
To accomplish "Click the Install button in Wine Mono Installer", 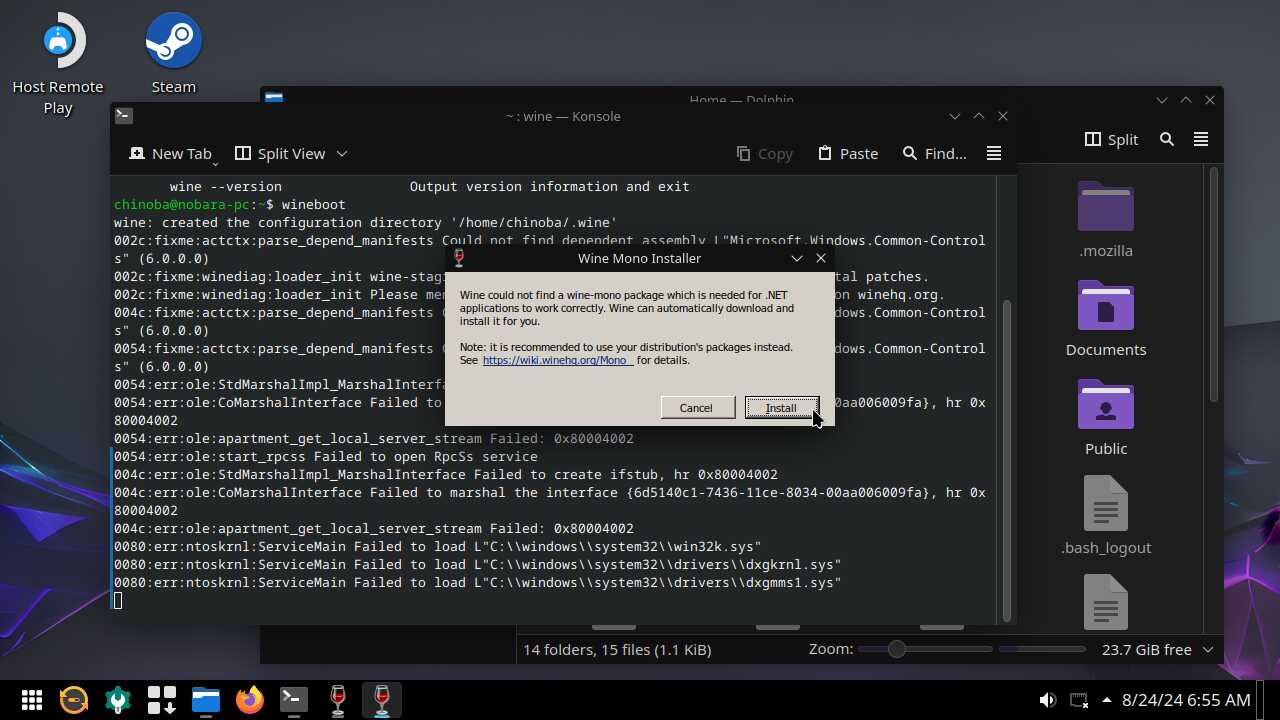I will [781, 408].
